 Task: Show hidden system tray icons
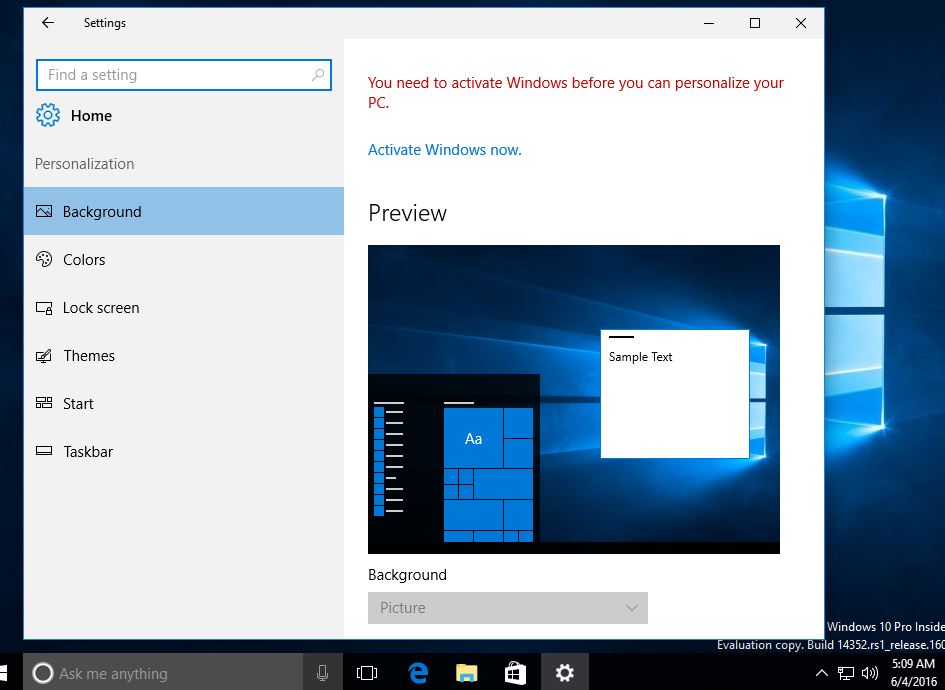pyautogui.click(x=821, y=673)
